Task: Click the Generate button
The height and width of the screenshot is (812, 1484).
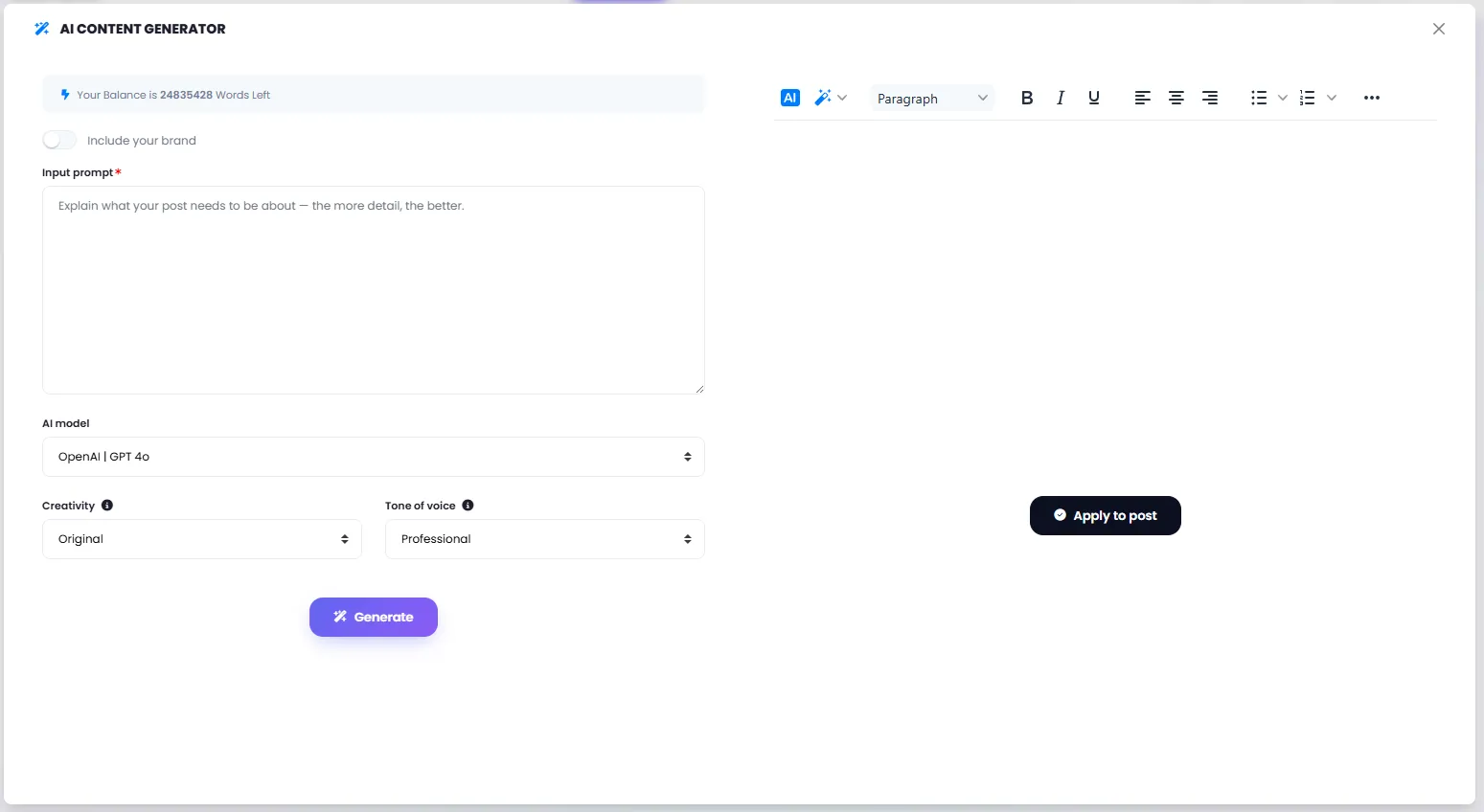Action: click(374, 617)
